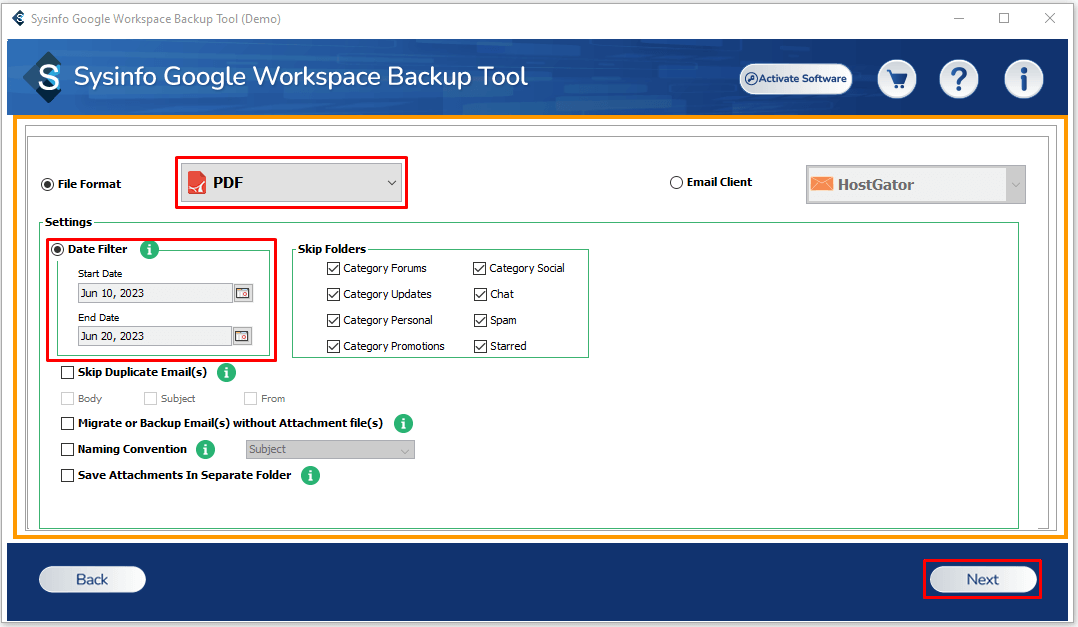Toggle Save Attachments In Separate Folder

click(x=68, y=476)
